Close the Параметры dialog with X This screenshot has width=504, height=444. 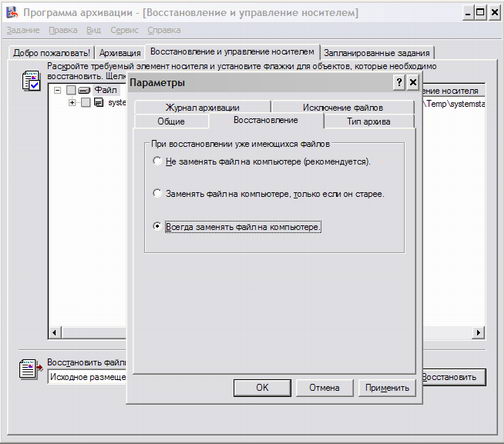pos(413,82)
